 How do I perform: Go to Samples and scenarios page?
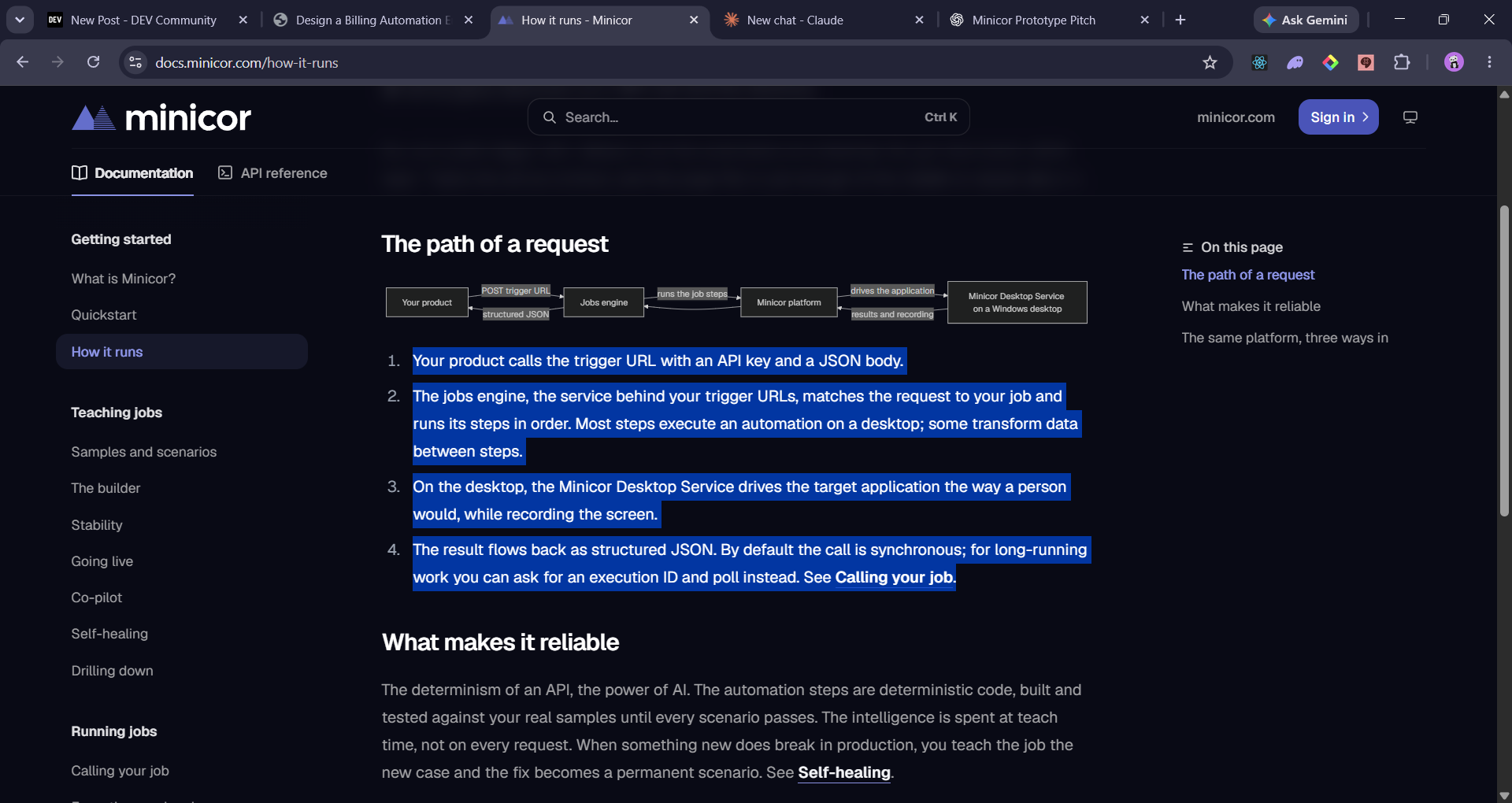[144, 452]
